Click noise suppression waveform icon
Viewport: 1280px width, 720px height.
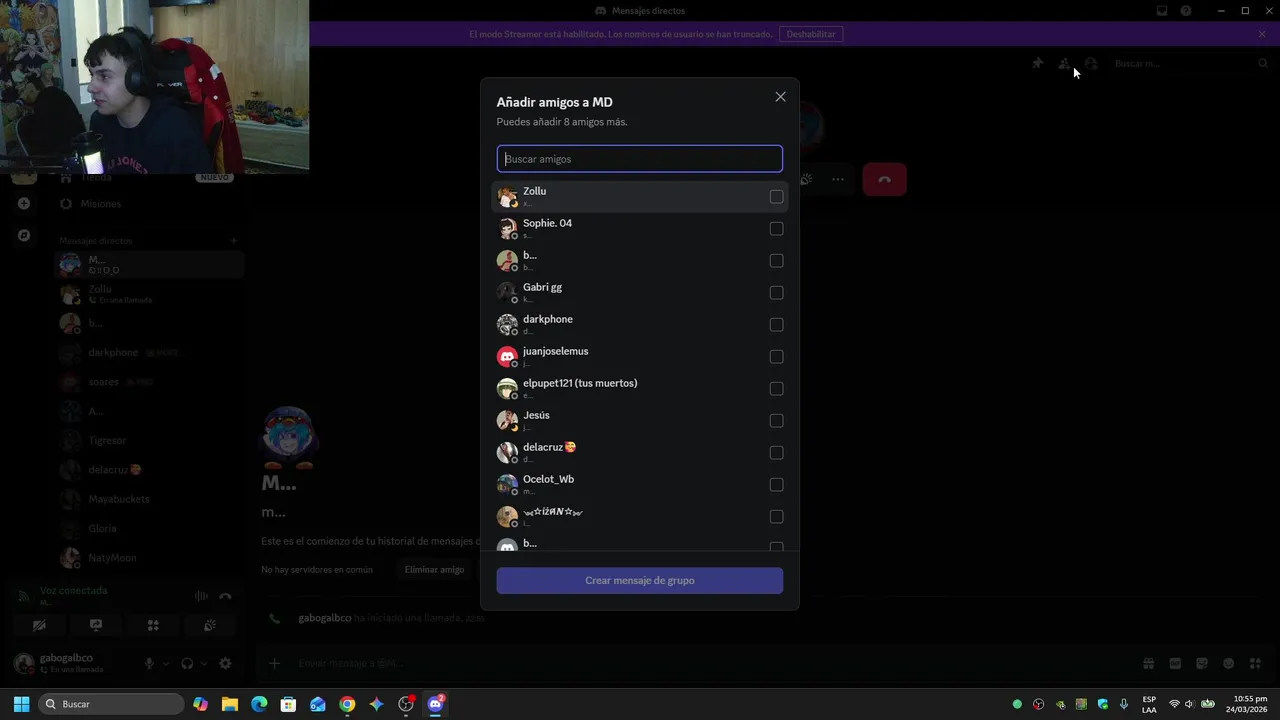(201, 596)
